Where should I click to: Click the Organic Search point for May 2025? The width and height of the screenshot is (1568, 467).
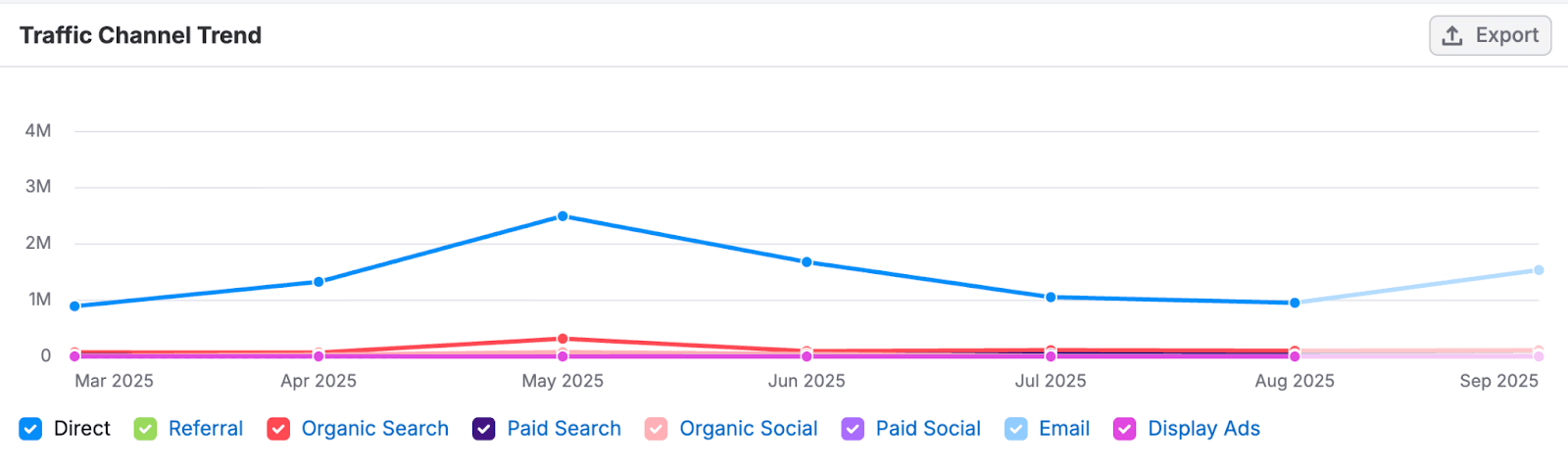[x=563, y=339]
